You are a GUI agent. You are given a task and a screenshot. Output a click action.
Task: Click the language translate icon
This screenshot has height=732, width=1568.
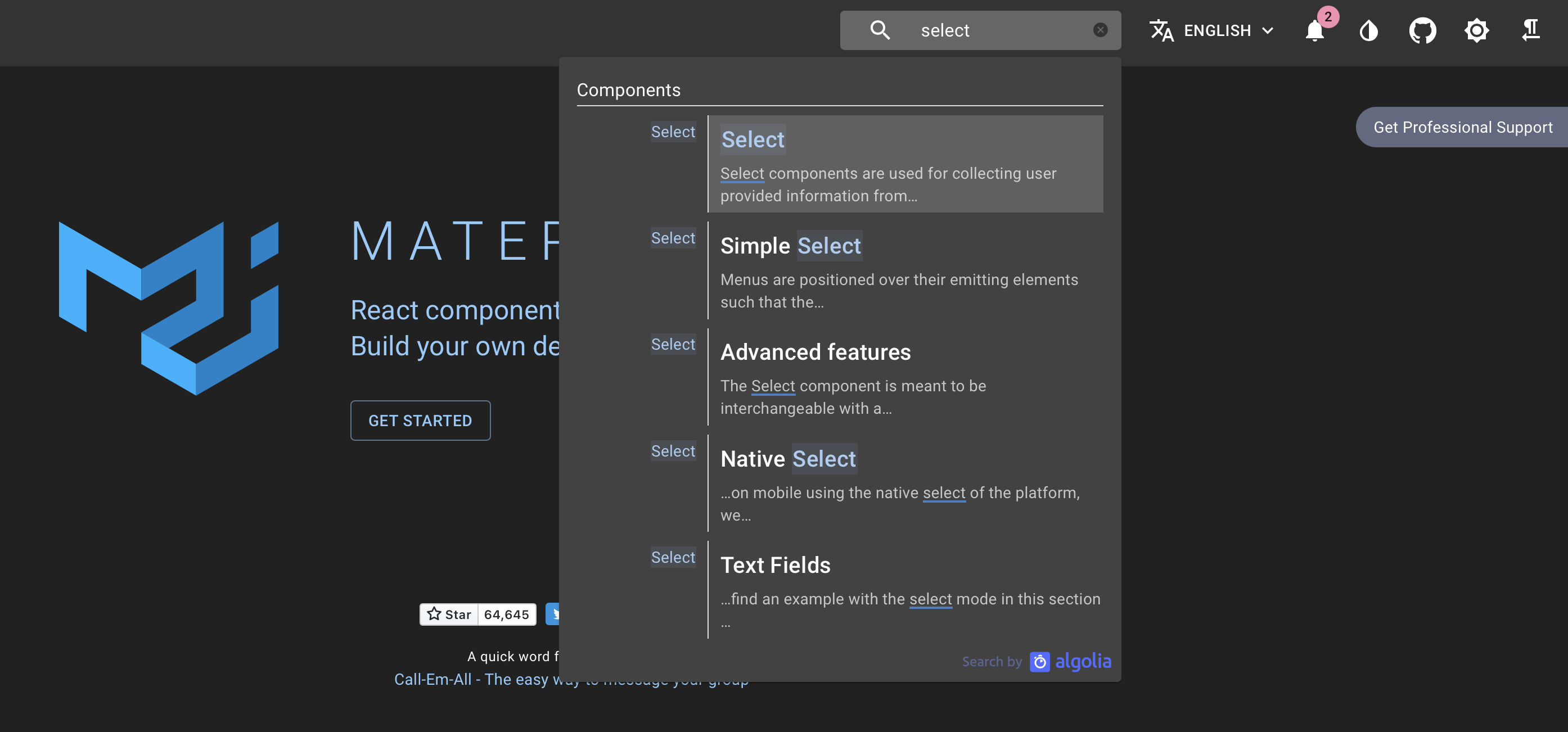tap(1161, 30)
